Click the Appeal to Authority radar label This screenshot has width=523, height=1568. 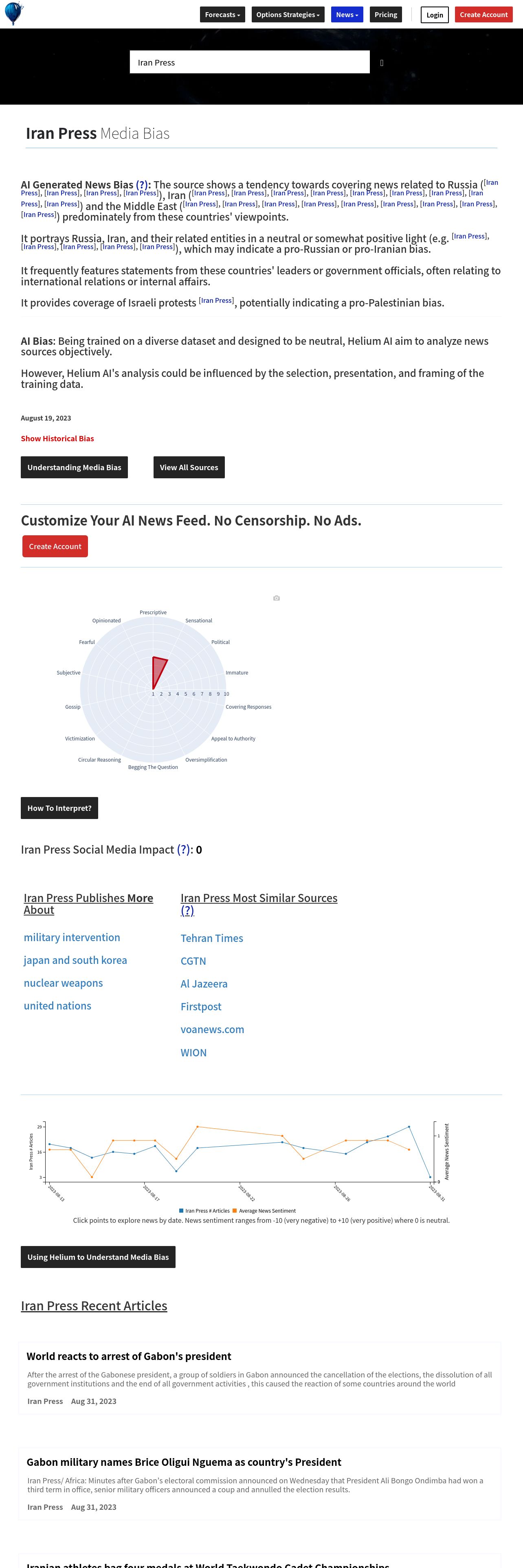click(x=233, y=739)
